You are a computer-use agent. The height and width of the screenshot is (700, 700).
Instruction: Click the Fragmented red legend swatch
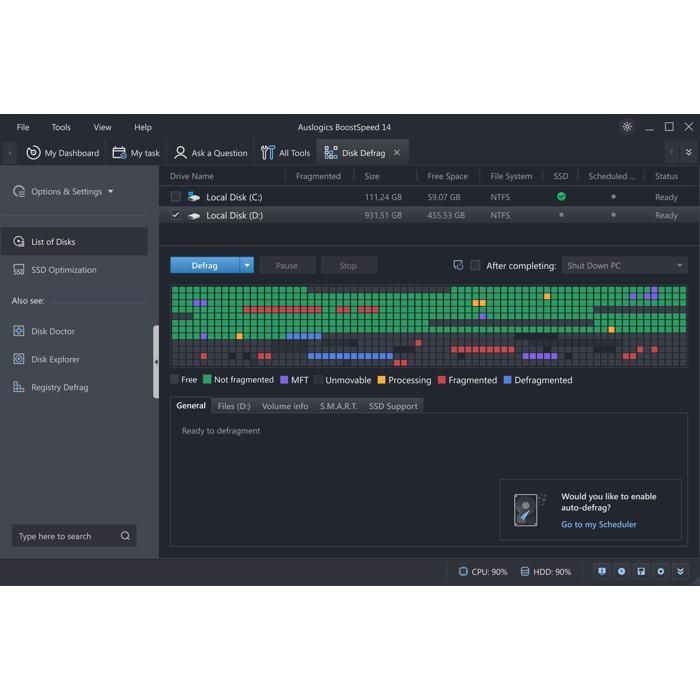pyautogui.click(x=442, y=380)
